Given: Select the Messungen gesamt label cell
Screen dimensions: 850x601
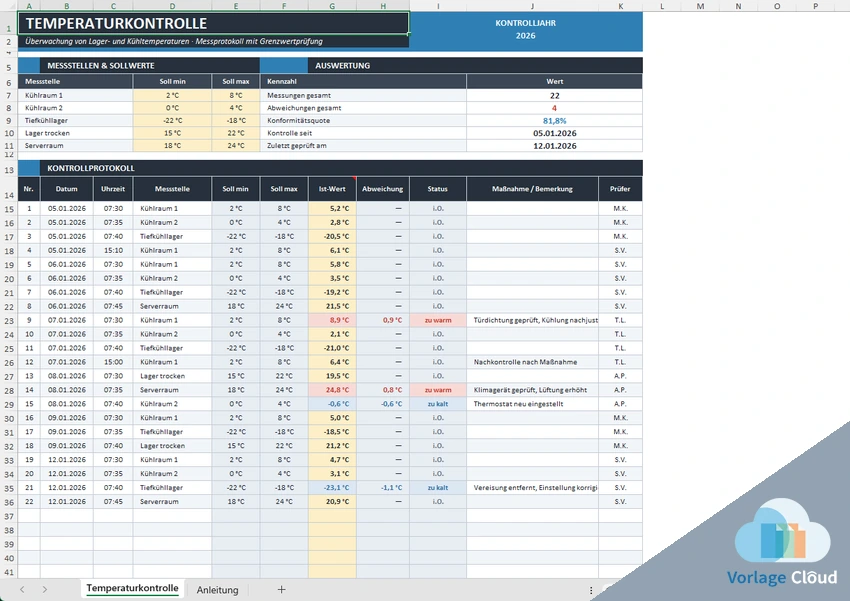Looking at the screenshot, I should click(x=363, y=95).
